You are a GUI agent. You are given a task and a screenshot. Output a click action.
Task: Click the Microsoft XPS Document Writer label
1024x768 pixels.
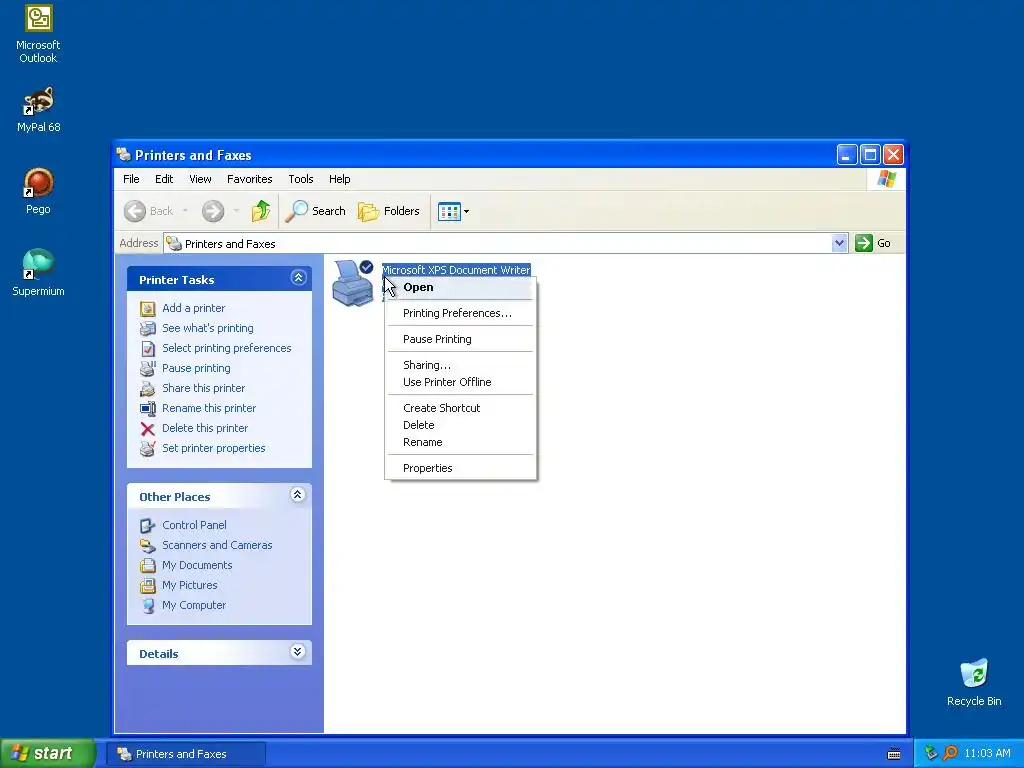tap(456, 270)
